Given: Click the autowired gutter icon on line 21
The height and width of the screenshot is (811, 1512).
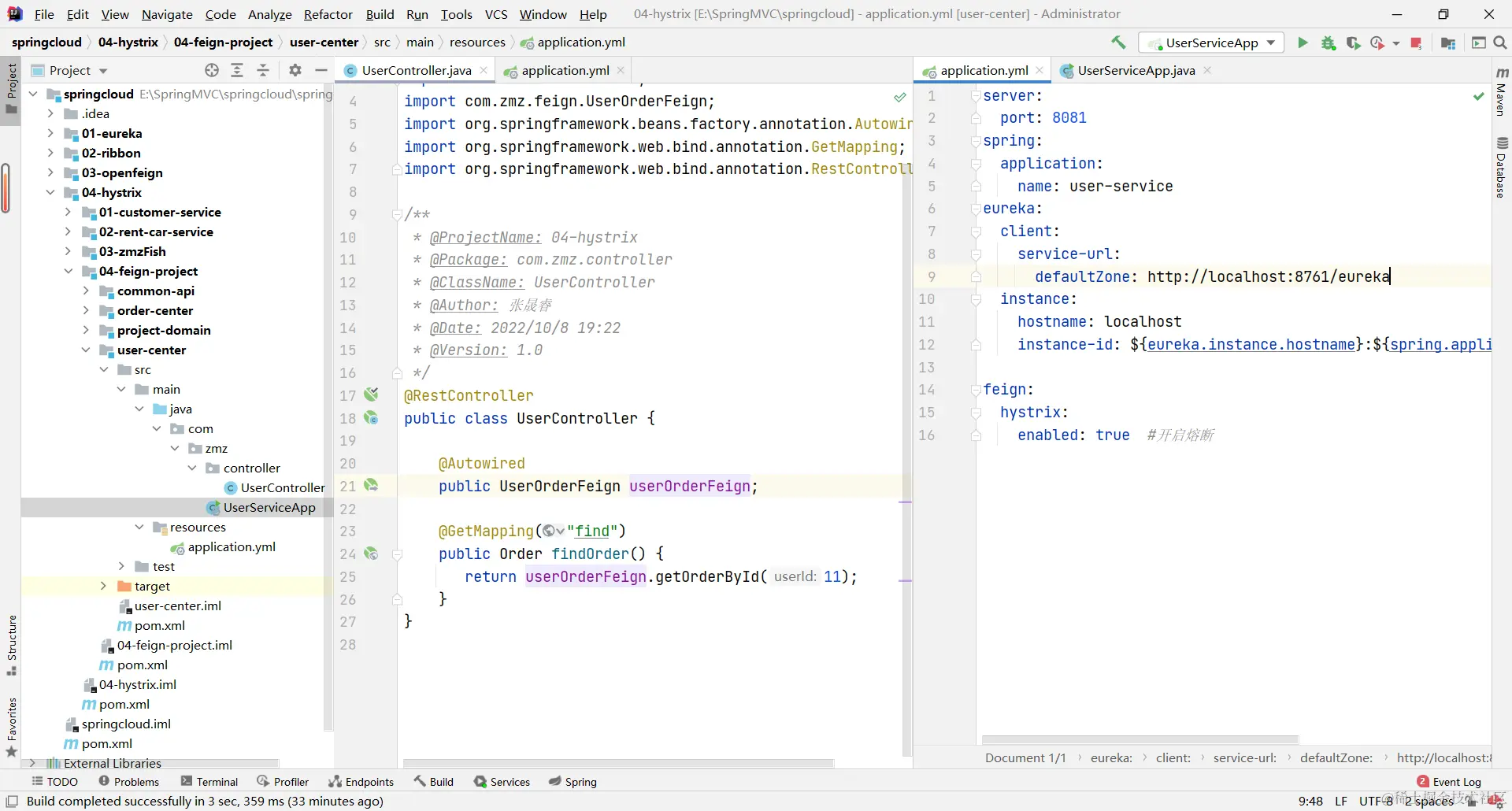Looking at the screenshot, I should 371,485.
